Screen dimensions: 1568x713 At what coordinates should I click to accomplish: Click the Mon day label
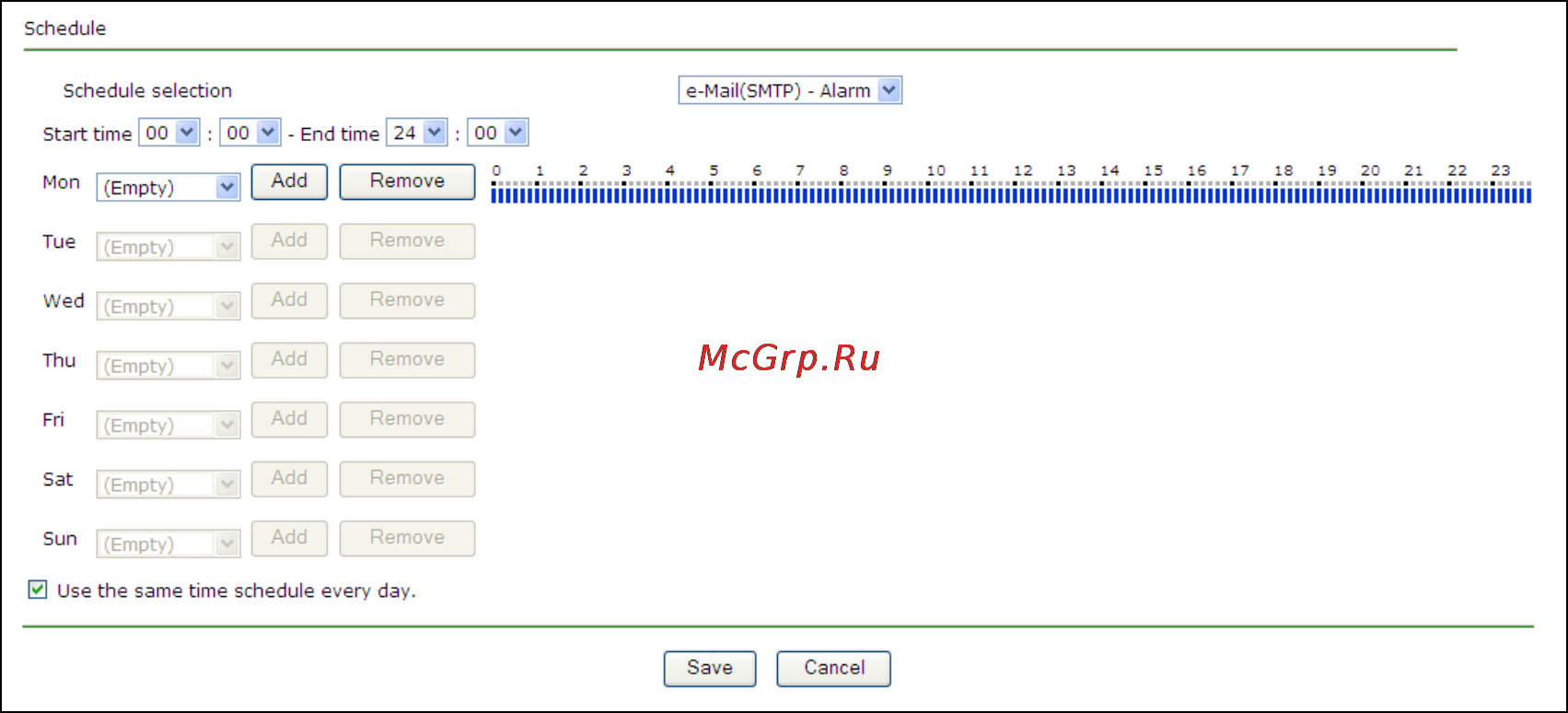(x=61, y=182)
